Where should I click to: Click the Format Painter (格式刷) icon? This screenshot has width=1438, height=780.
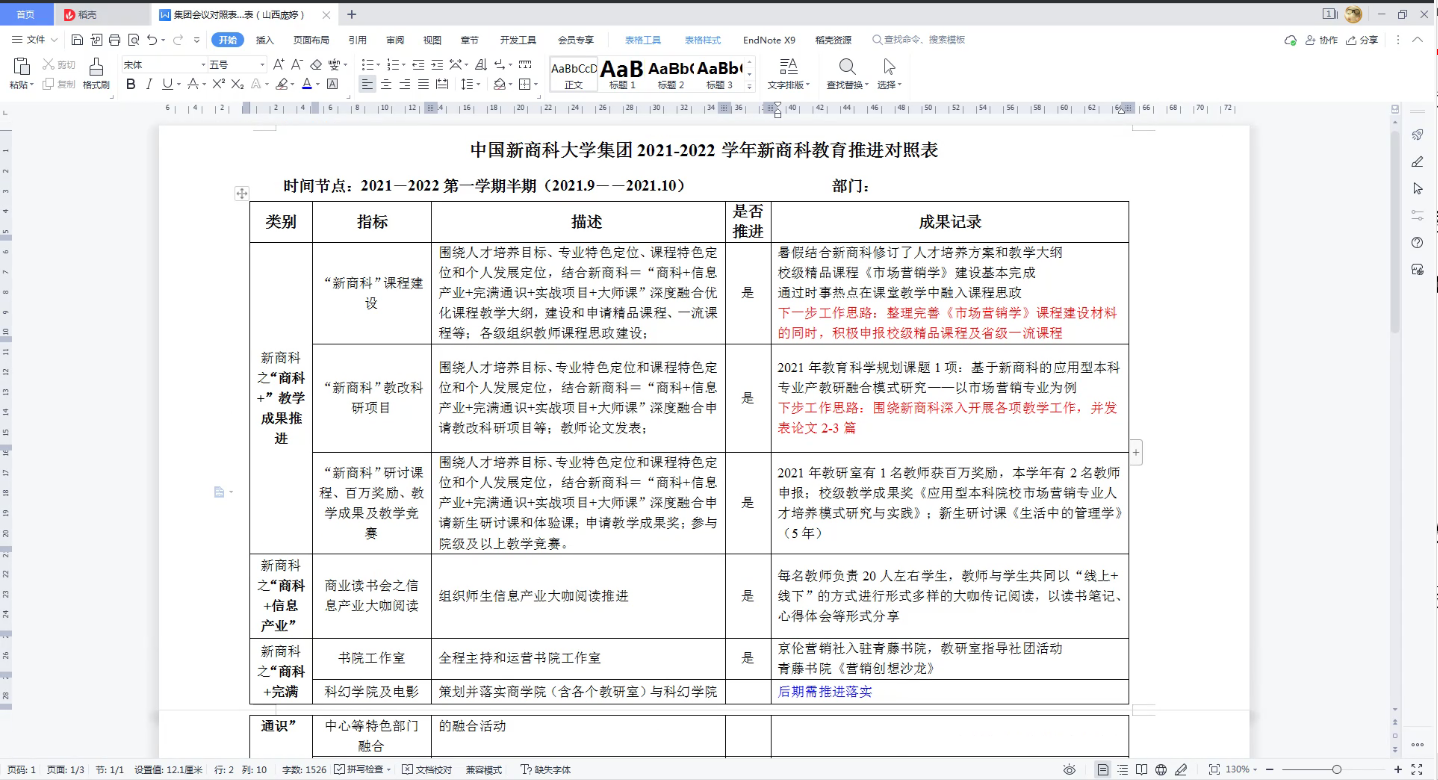click(96, 68)
